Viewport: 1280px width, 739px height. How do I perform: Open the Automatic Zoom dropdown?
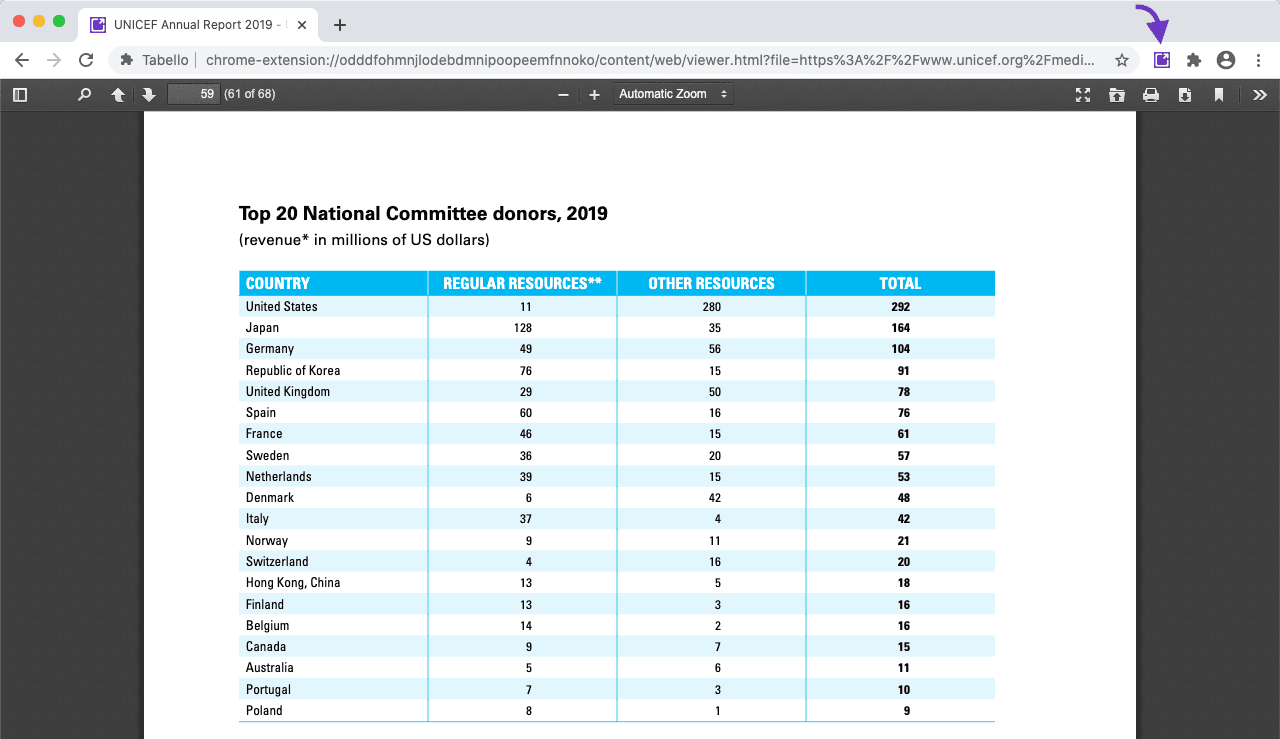(672, 94)
